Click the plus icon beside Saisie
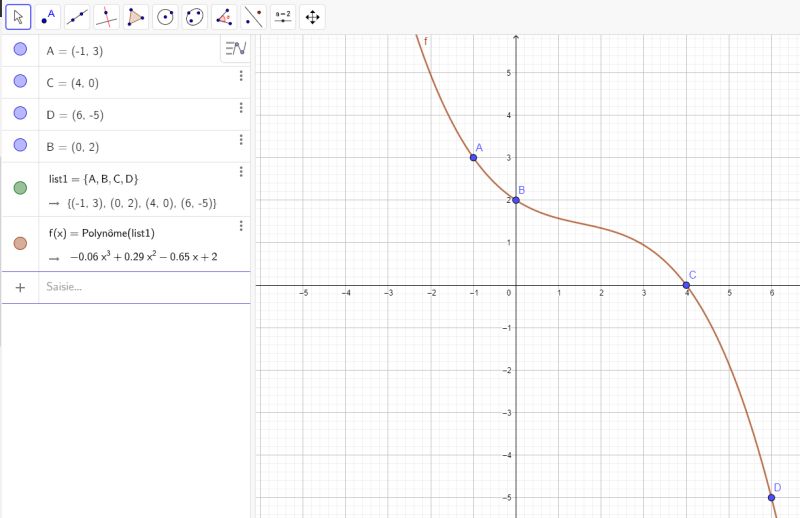800x518 pixels. point(20,287)
